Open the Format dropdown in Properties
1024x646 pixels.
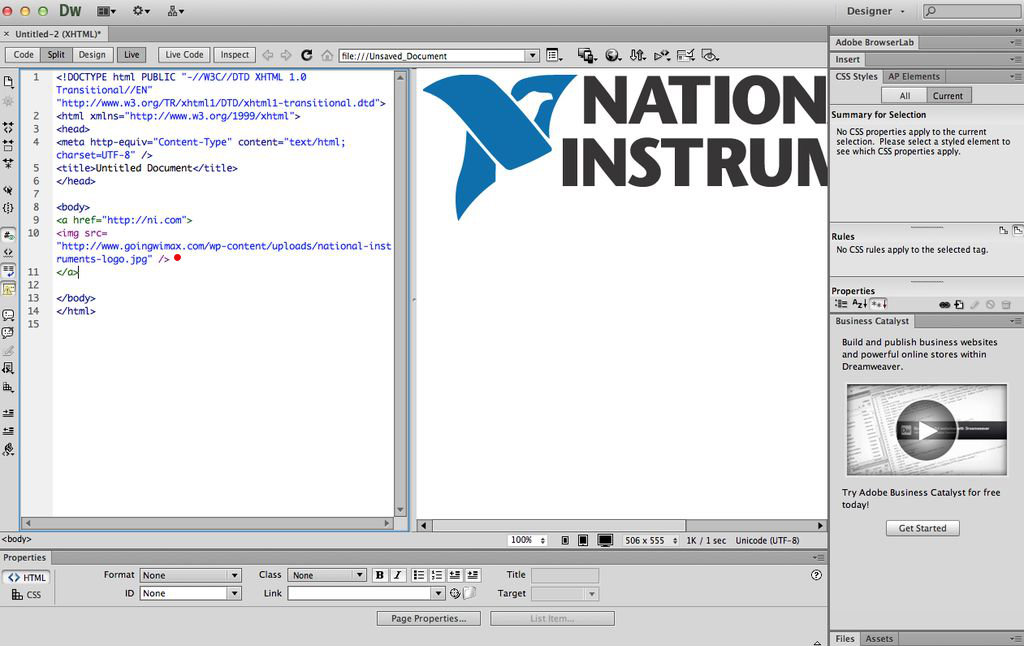coord(191,575)
